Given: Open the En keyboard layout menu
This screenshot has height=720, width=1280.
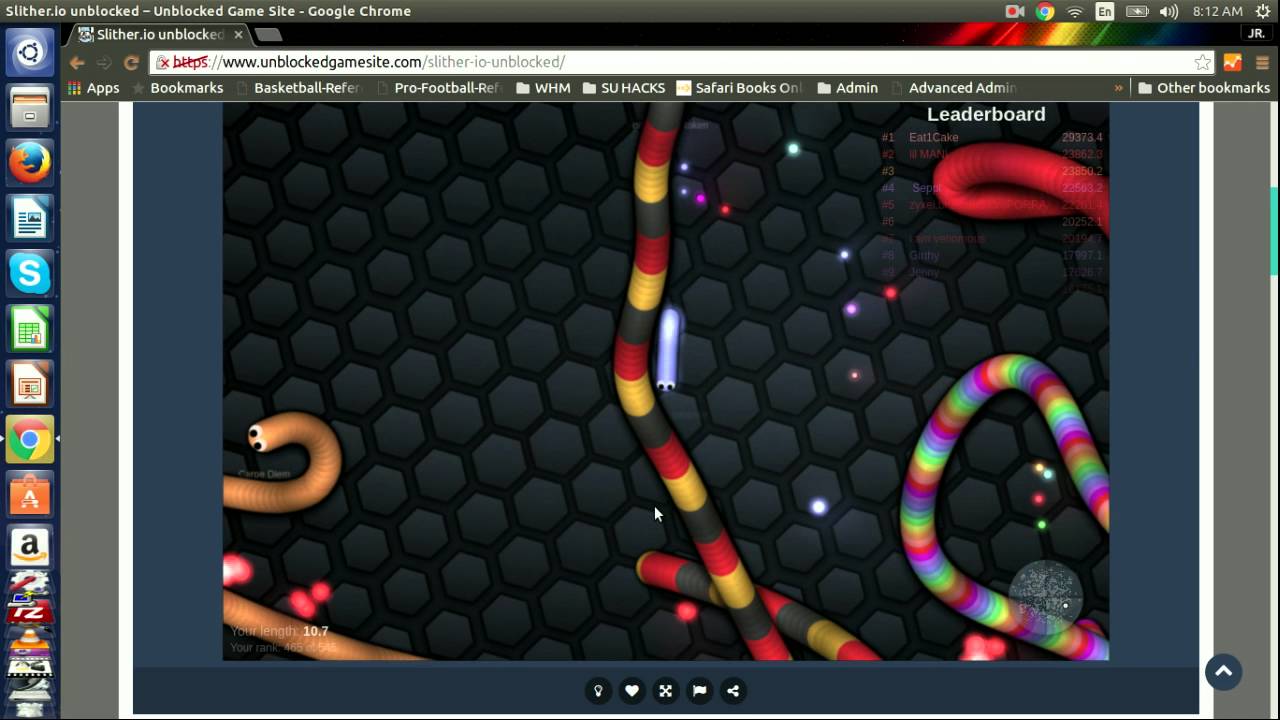Looking at the screenshot, I should (1105, 11).
